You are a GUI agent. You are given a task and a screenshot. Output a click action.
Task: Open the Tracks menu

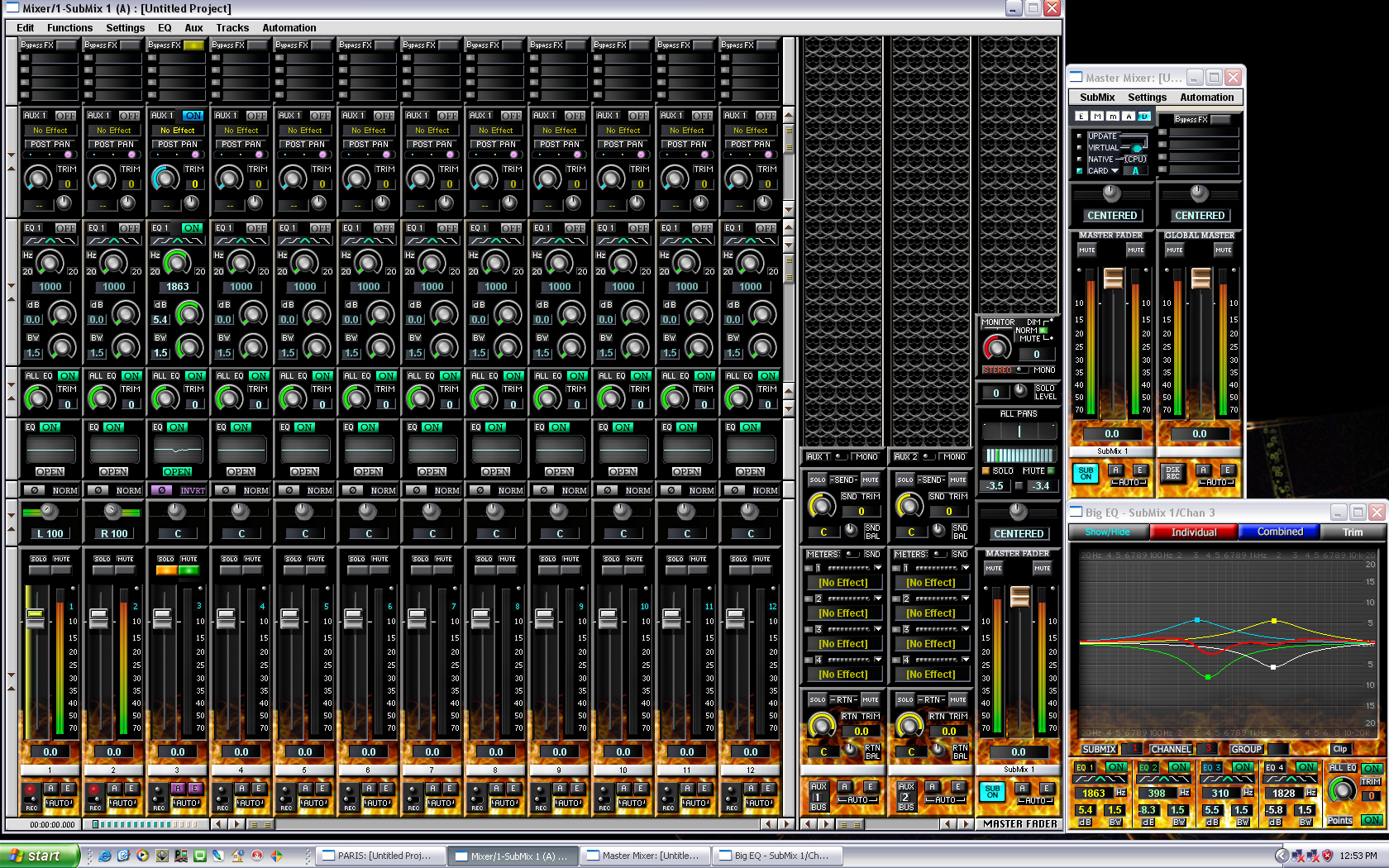pyautogui.click(x=232, y=27)
